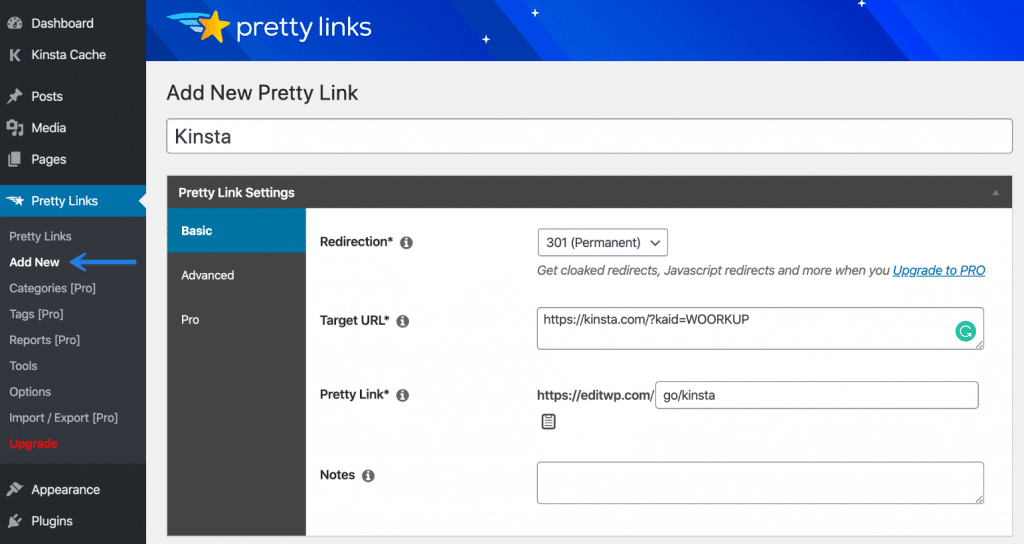The image size is (1024, 544).
Task: Open Categories [Pro] submenu
Action: pyautogui.click(x=52, y=288)
